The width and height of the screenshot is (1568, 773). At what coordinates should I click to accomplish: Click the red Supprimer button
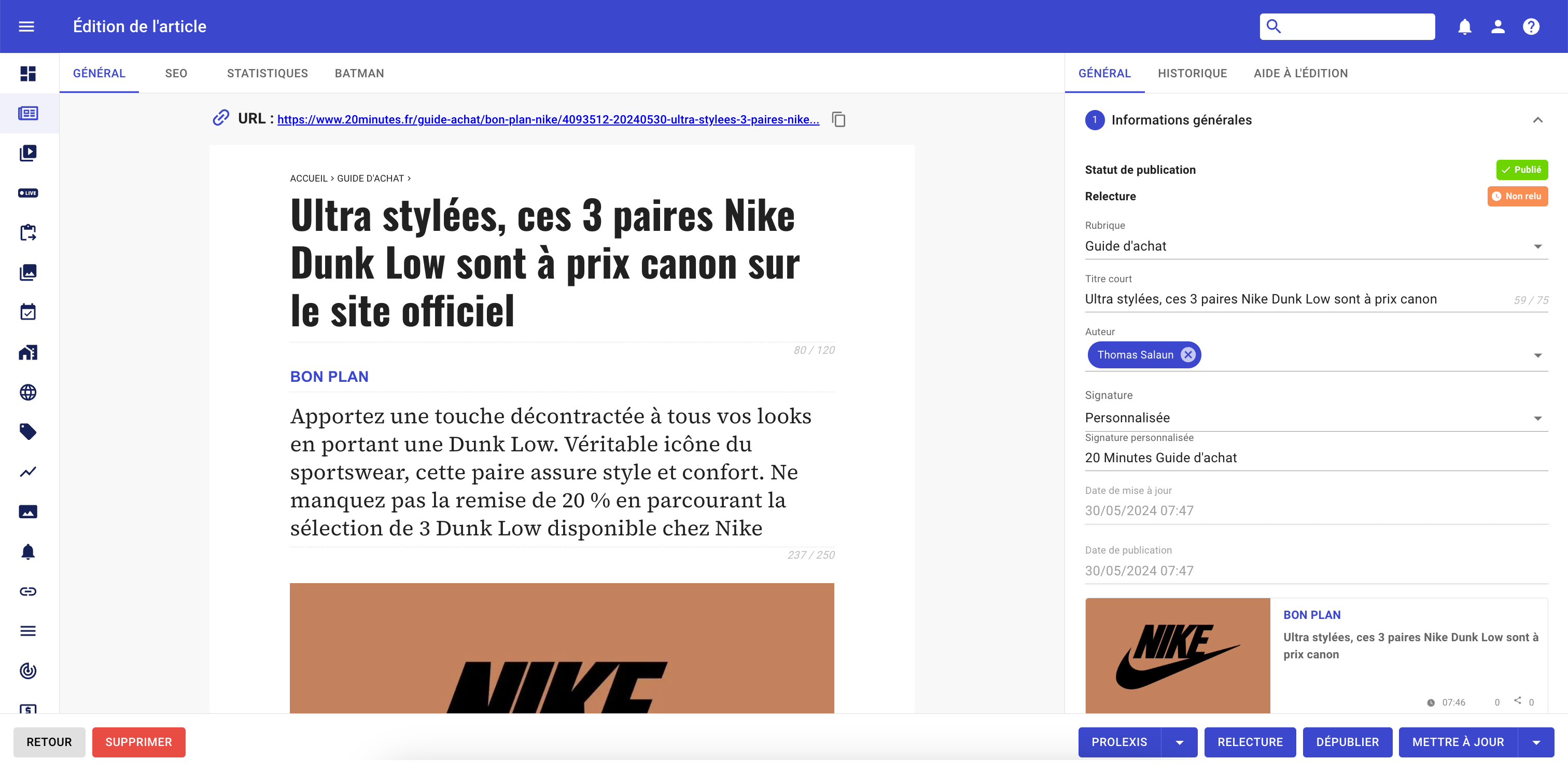pos(138,742)
